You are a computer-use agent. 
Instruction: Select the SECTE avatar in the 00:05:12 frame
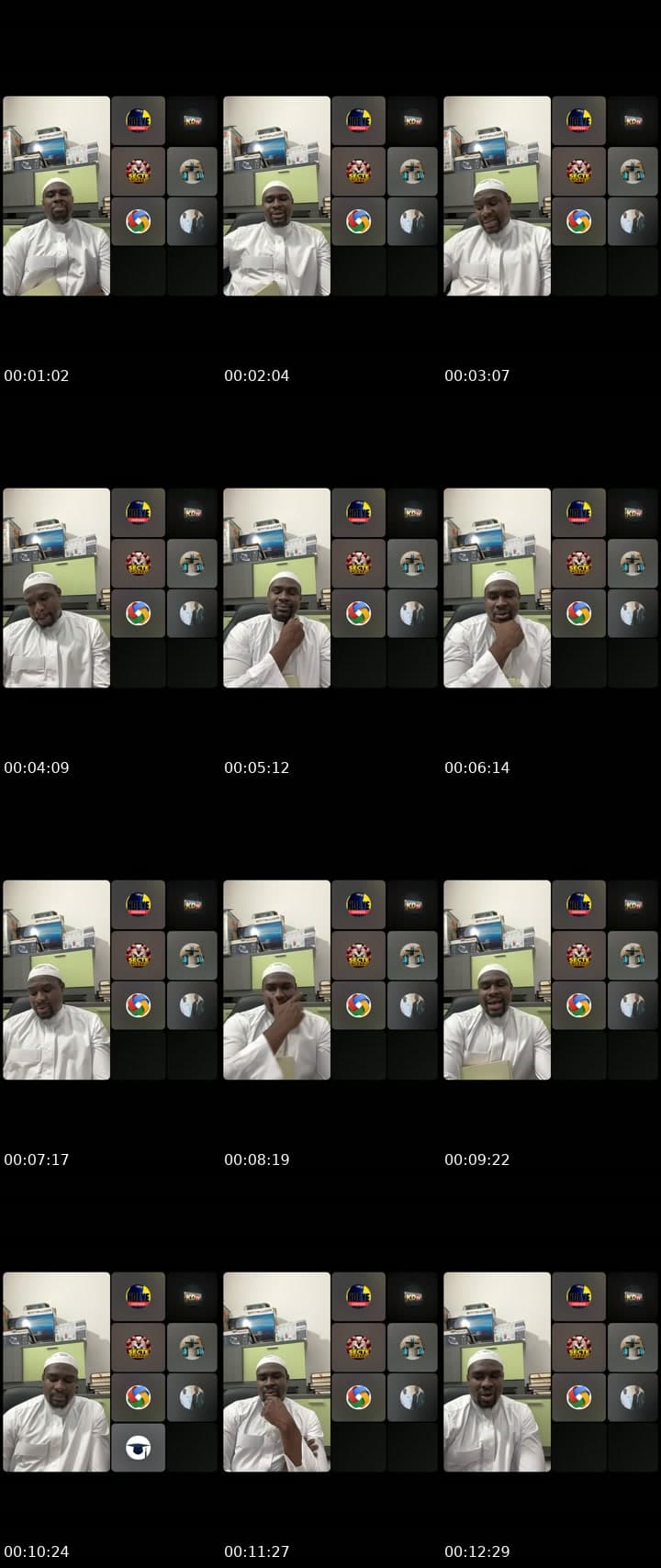tap(359, 564)
